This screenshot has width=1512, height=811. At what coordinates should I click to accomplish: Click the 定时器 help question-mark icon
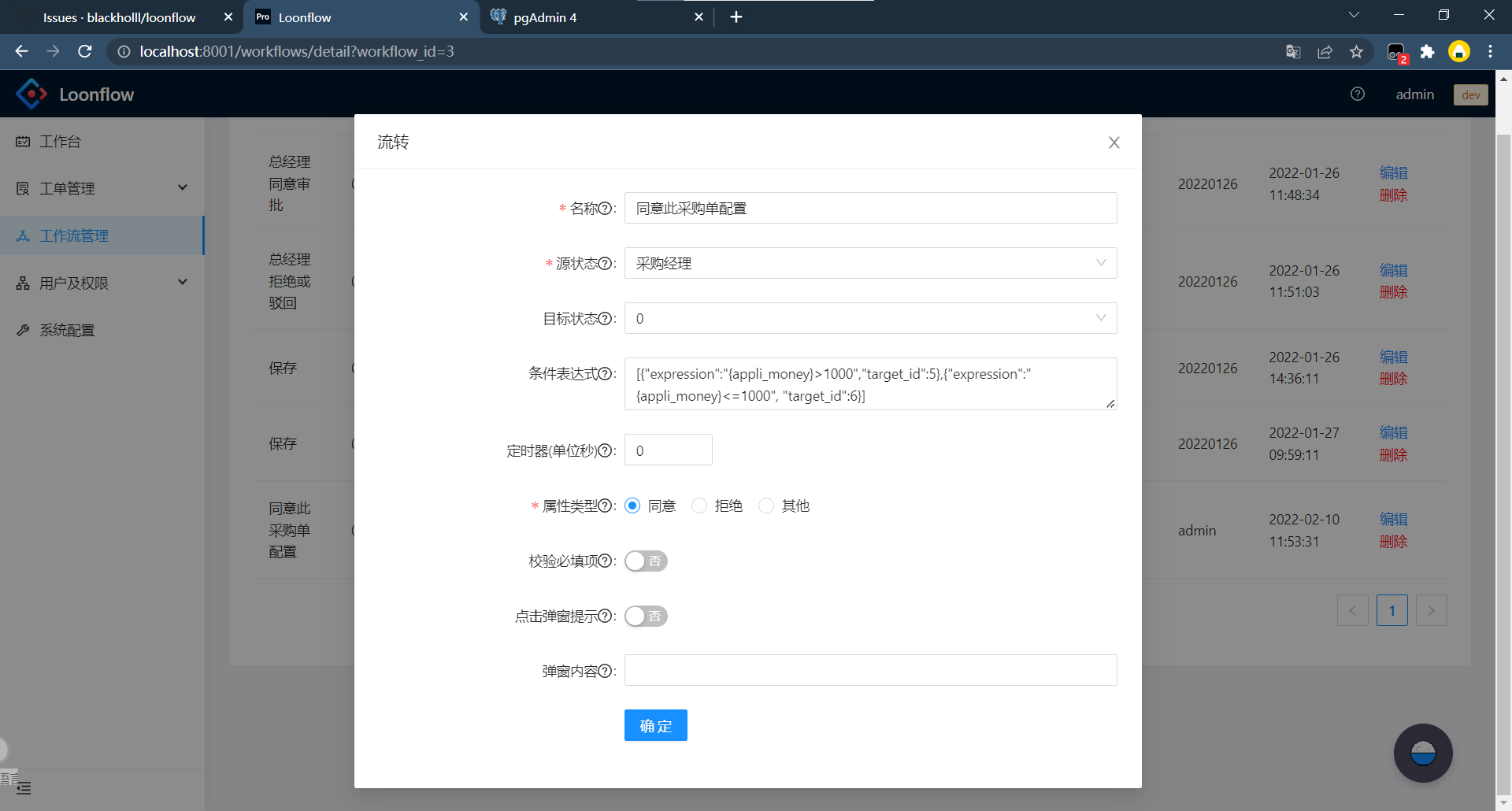605,451
